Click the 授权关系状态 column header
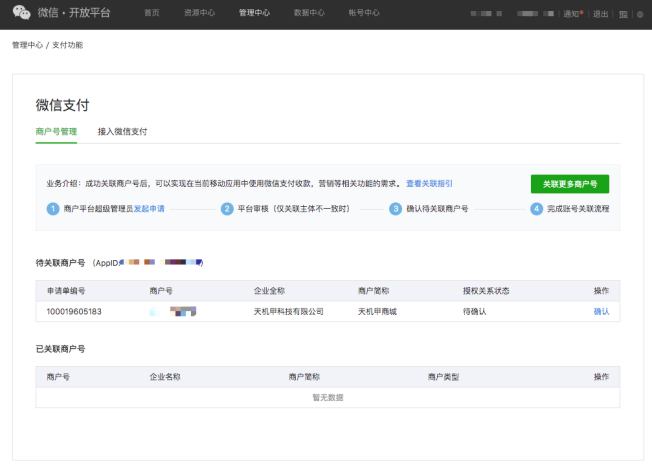 click(x=486, y=291)
